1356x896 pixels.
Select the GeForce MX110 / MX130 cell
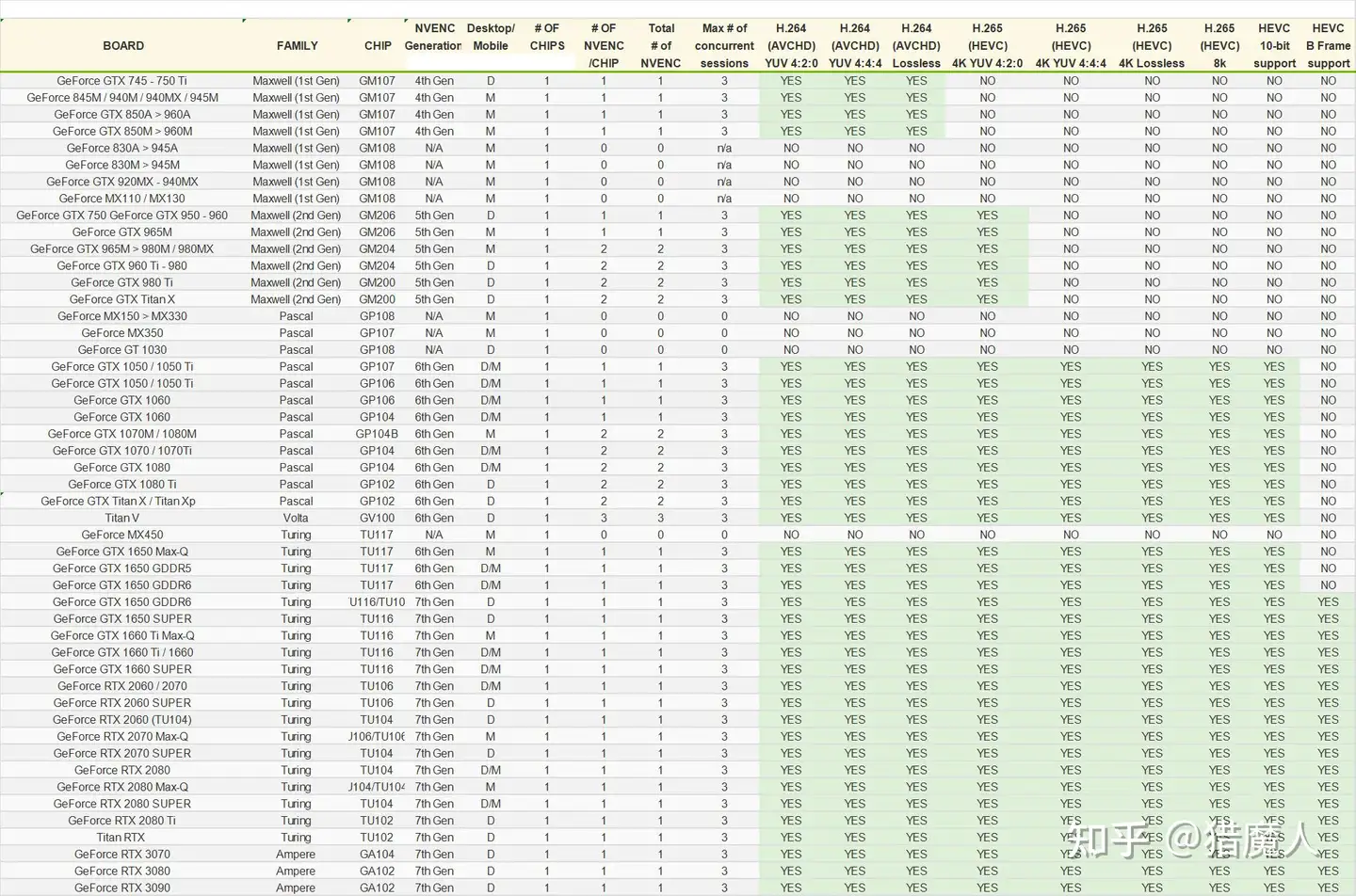[122, 200]
